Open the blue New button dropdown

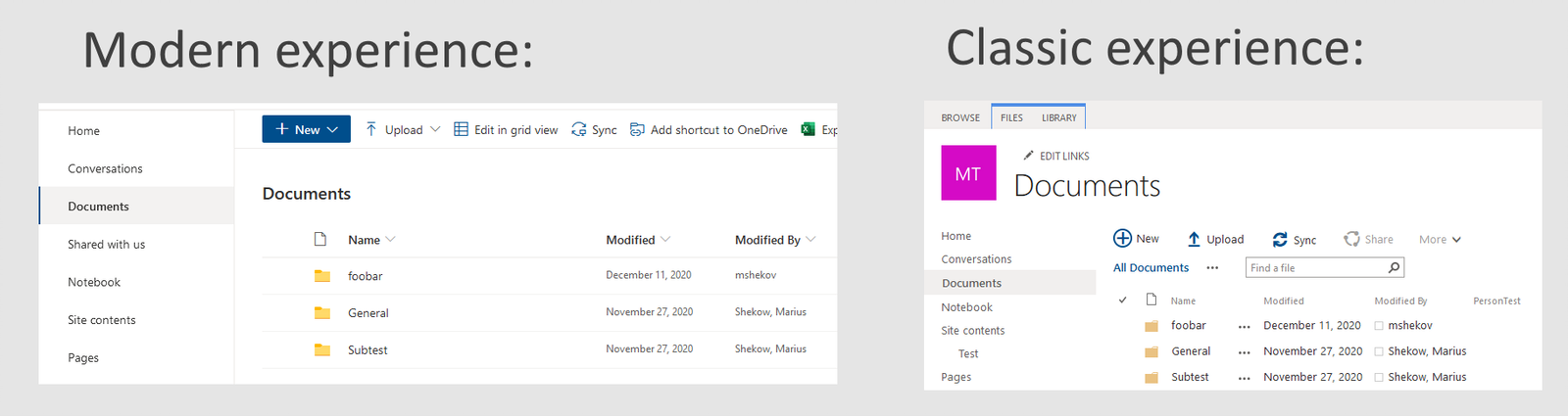click(306, 129)
